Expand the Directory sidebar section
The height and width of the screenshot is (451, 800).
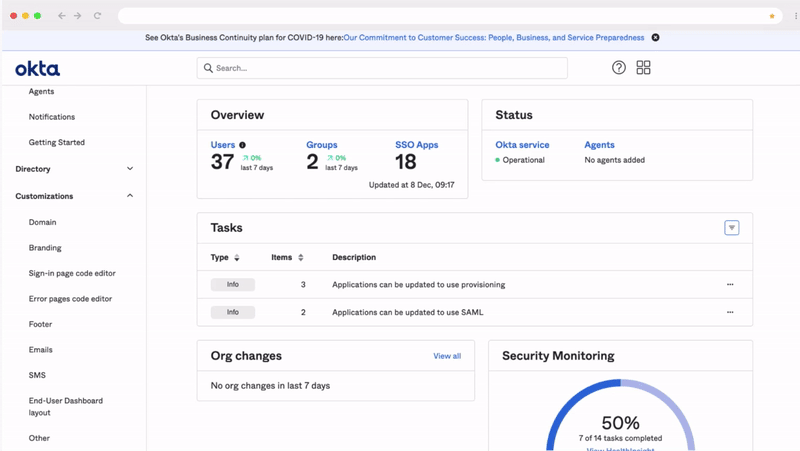(x=130, y=169)
